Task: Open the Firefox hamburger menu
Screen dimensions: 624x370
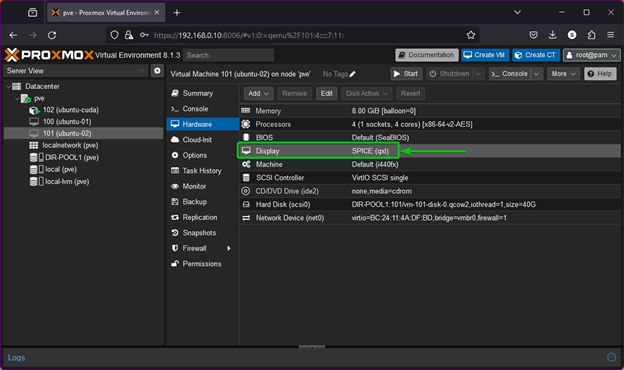Action: coord(610,35)
